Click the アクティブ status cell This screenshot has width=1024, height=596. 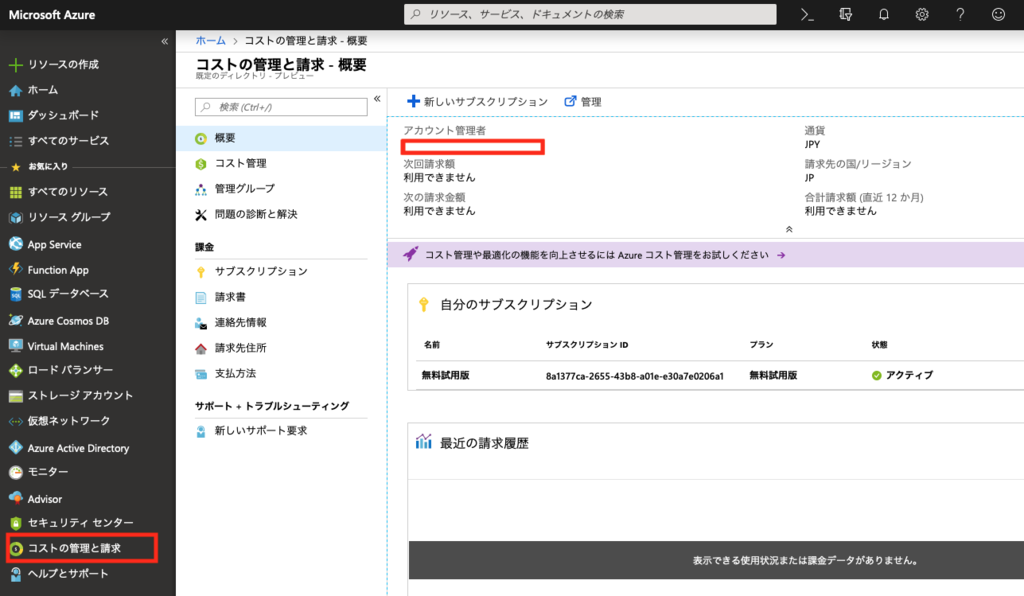tap(903, 375)
